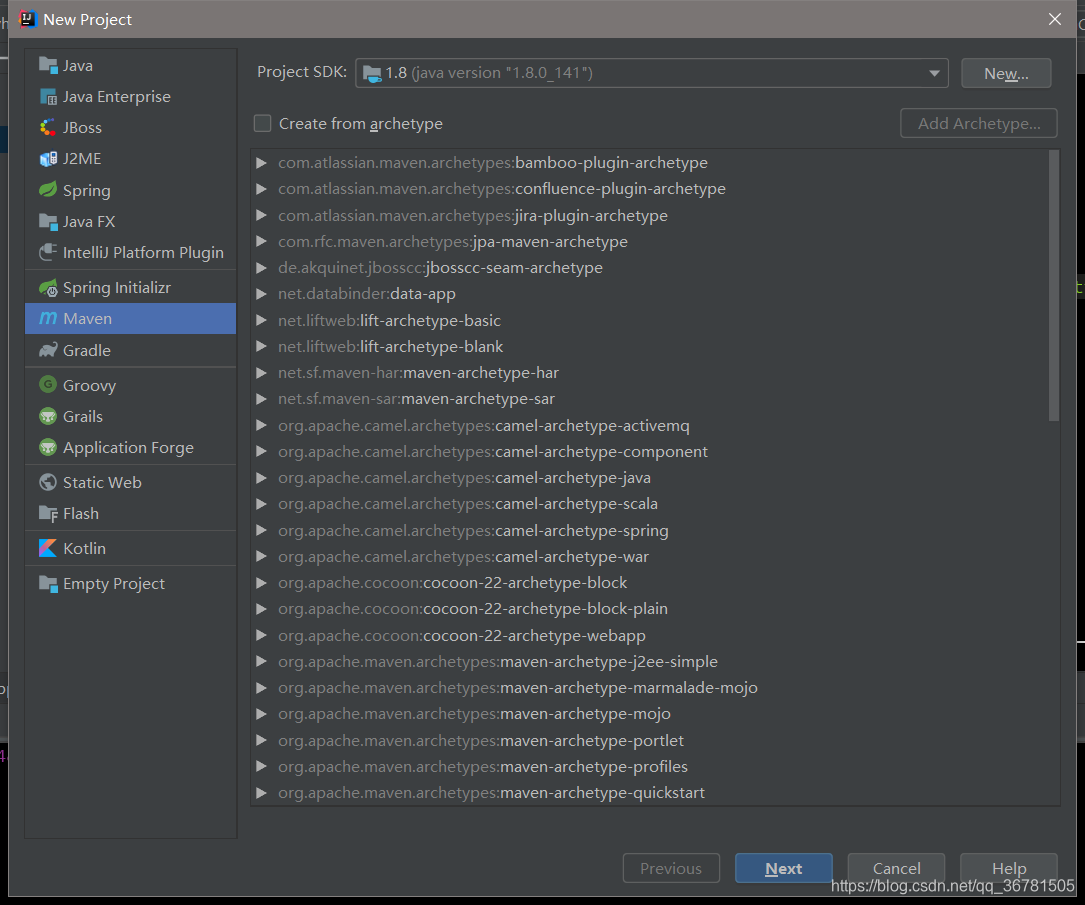The image size is (1085, 905).
Task: Select maven-archetype-j2ee-simple row
Action: [655, 662]
